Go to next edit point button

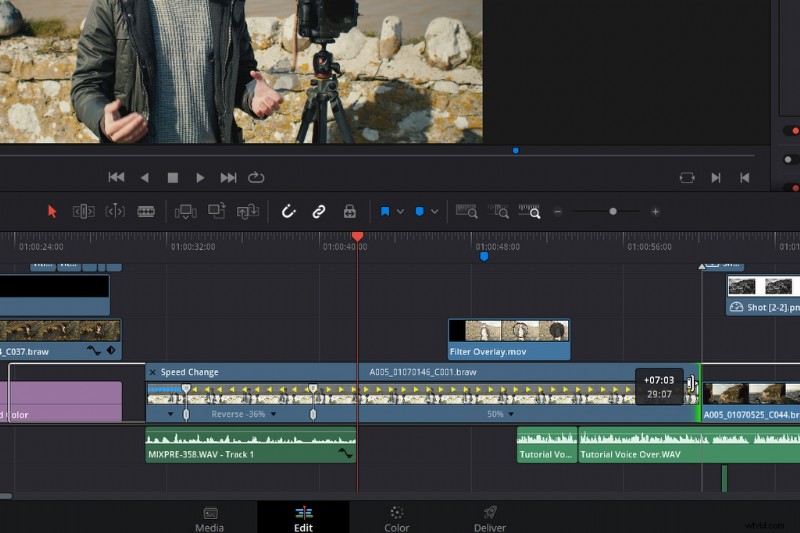[x=716, y=177]
